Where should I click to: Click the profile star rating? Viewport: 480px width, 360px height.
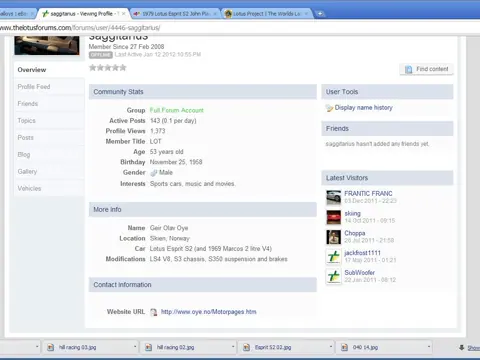(x=108, y=68)
